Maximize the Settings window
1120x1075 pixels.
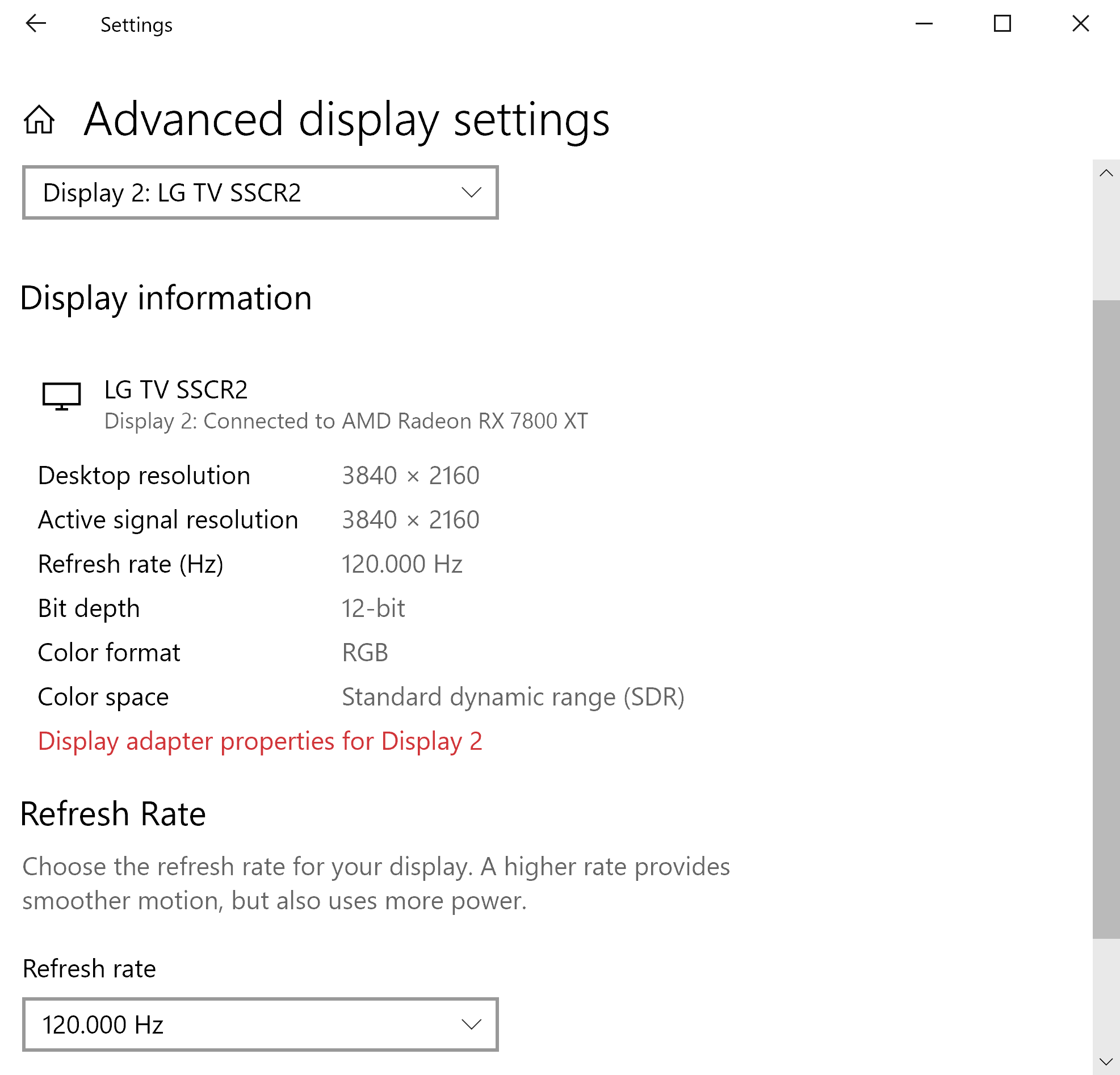[x=1002, y=23]
